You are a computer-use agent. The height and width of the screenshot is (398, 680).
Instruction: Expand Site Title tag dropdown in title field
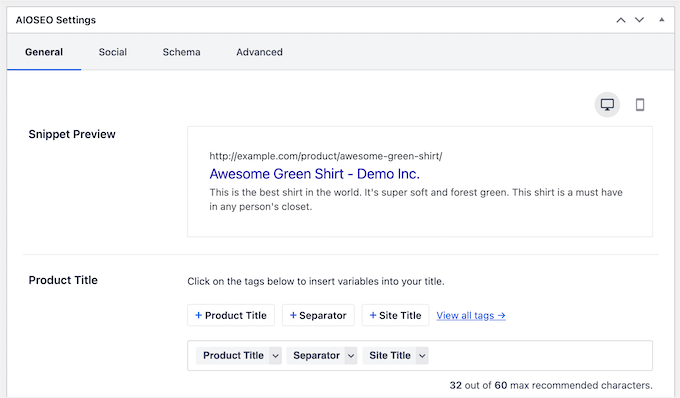click(x=422, y=356)
